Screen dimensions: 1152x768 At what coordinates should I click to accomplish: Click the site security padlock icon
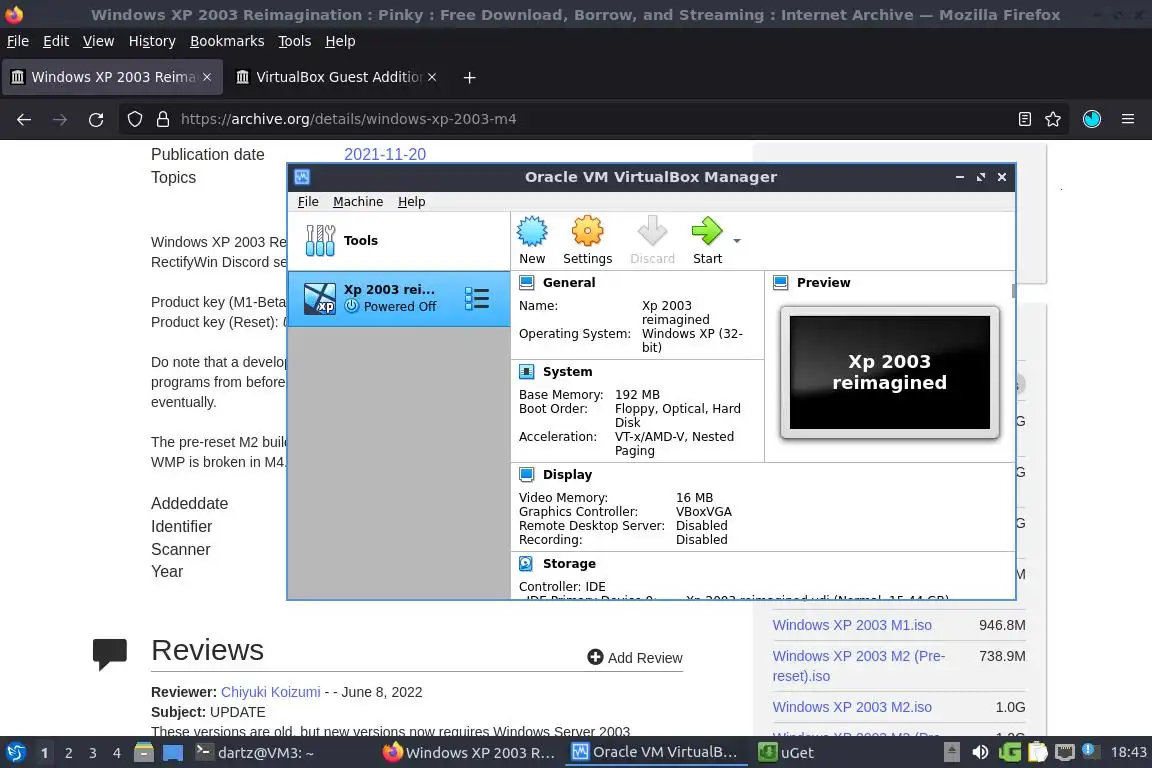[x=162, y=119]
